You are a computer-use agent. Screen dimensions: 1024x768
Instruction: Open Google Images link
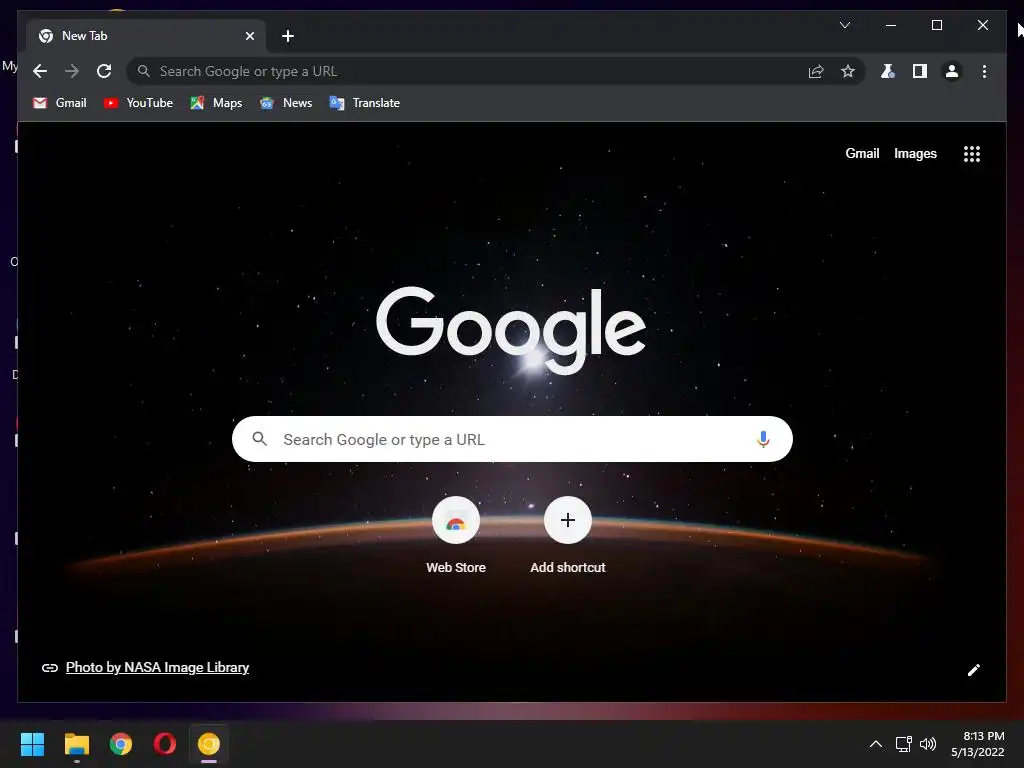[915, 153]
